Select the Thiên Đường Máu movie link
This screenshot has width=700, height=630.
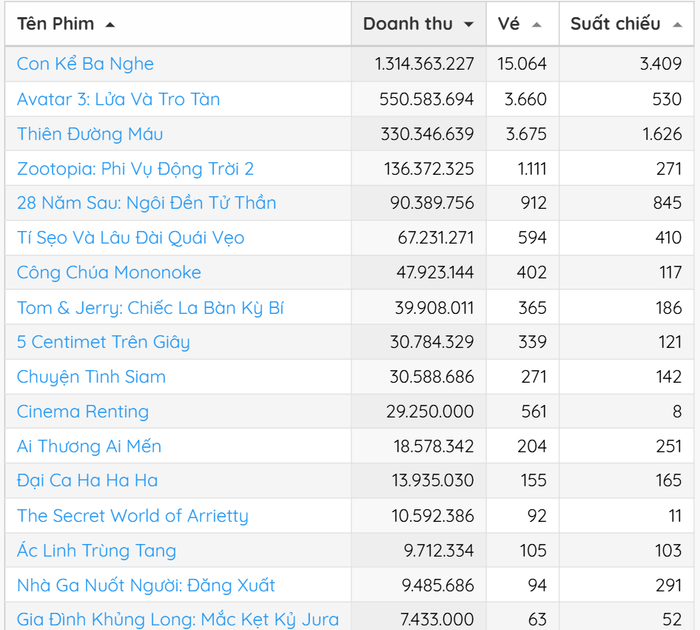[x=90, y=134]
